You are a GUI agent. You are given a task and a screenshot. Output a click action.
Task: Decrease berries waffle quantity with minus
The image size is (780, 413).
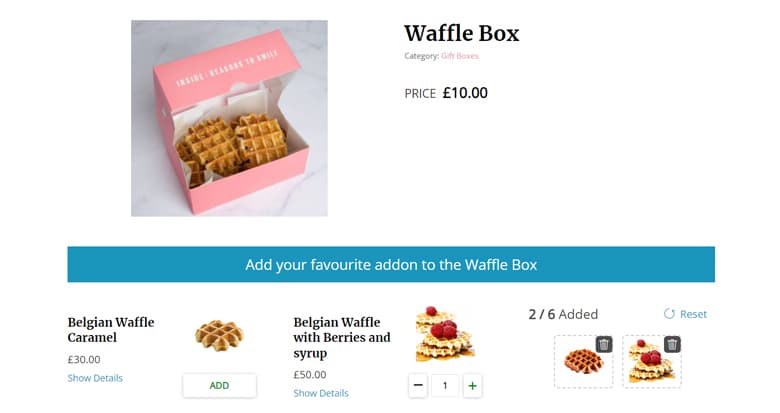pyautogui.click(x=418, y=385)
